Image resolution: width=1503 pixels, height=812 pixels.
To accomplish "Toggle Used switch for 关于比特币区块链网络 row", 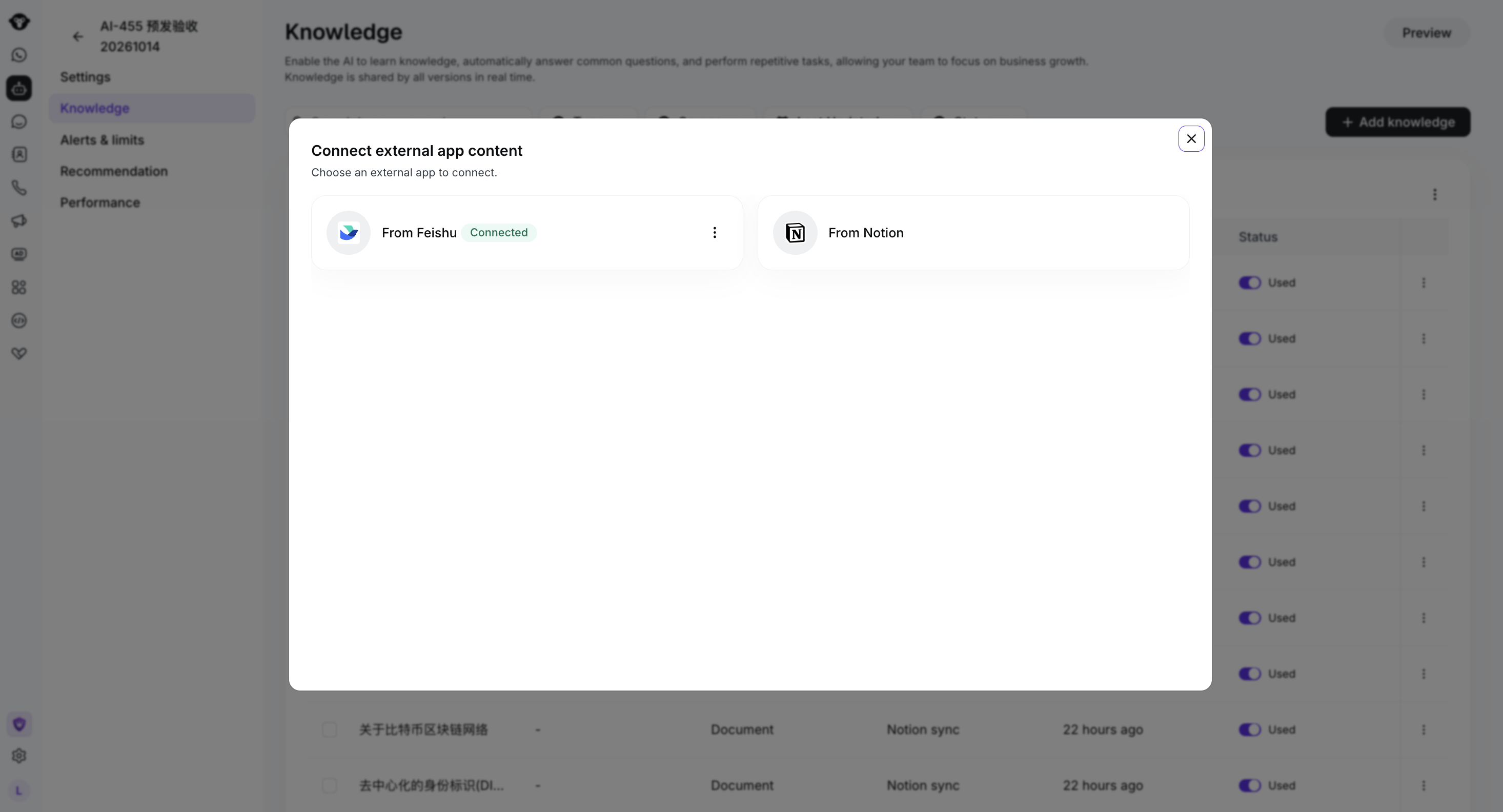I will [1250, 730].
